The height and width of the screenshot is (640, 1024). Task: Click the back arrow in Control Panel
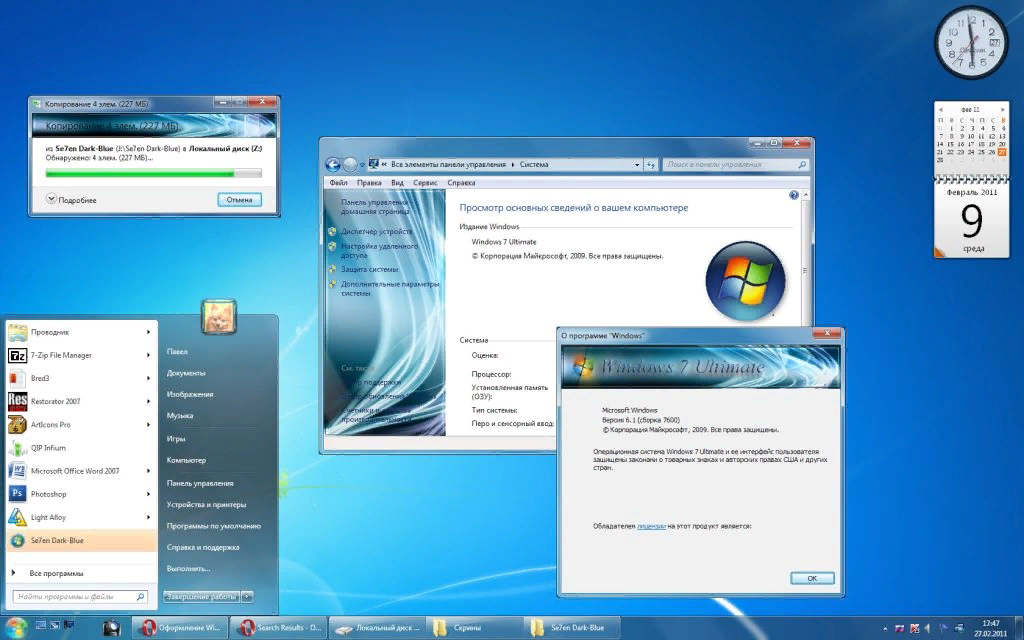(x=334, y=165)
